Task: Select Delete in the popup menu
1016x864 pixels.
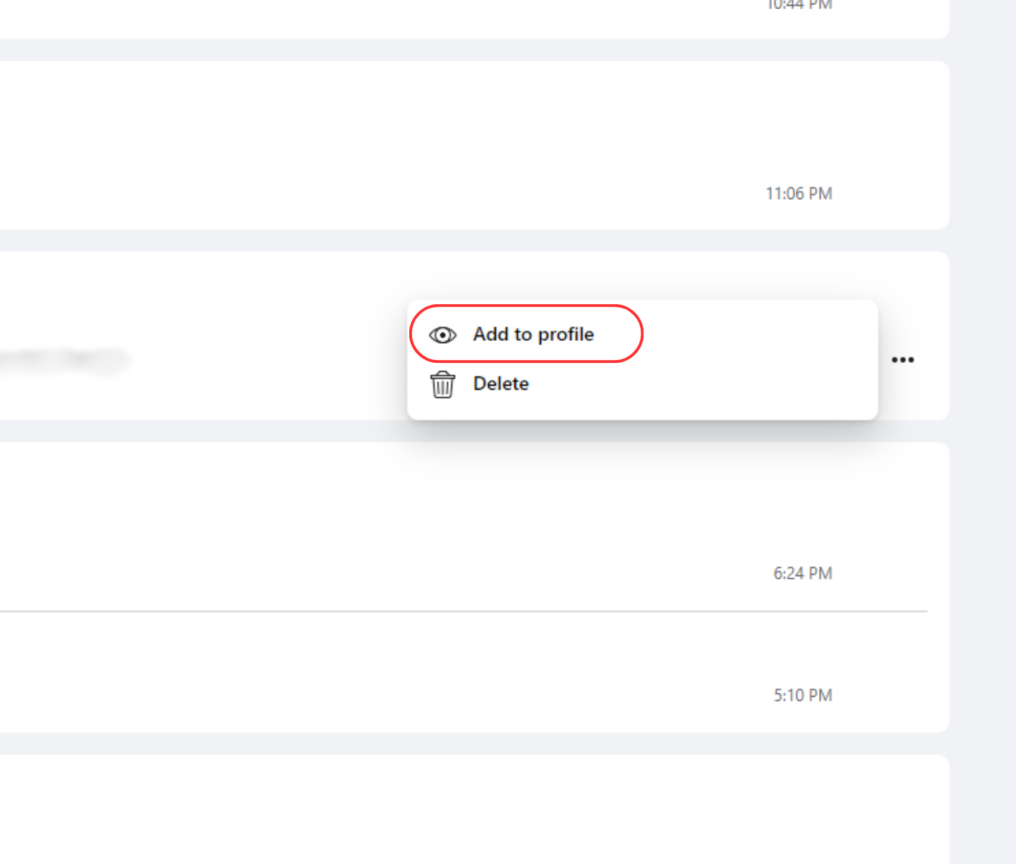Action: click(501, 384)
